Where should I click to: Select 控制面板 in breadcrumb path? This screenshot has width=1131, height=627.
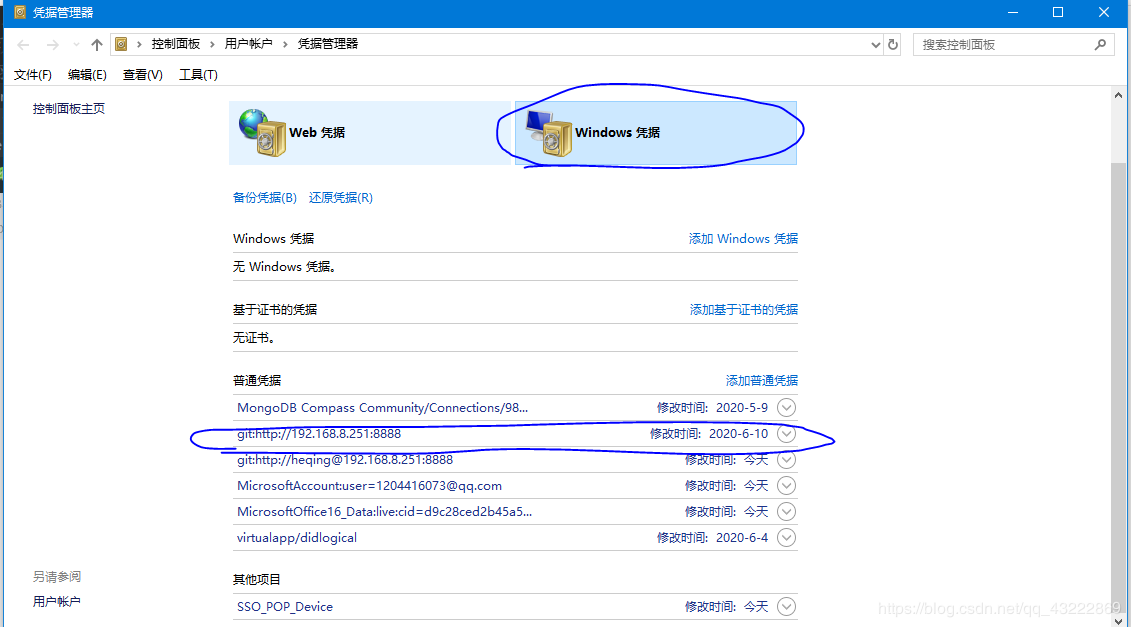(176, 44)
